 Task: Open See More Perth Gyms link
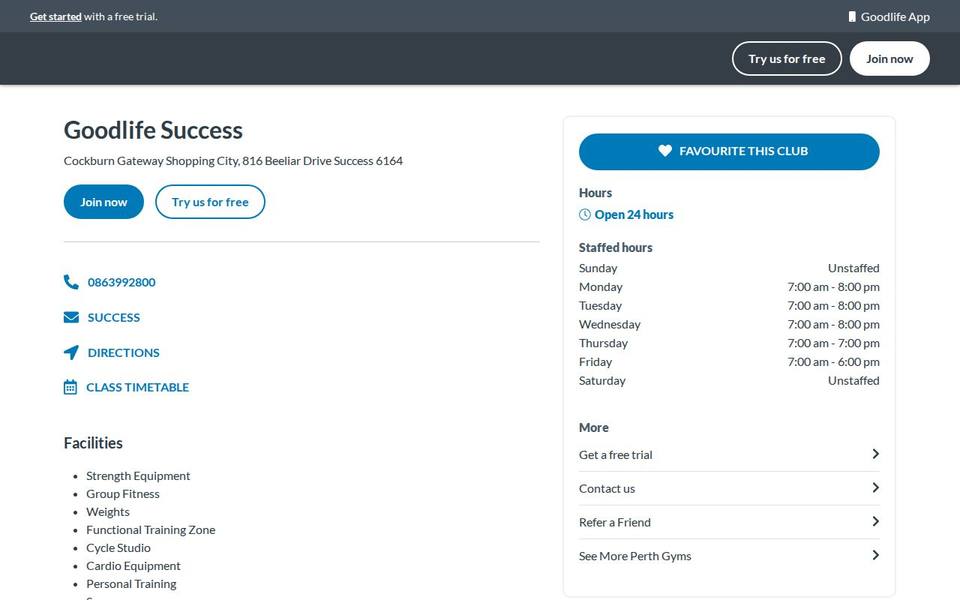[x=729, y=556]
